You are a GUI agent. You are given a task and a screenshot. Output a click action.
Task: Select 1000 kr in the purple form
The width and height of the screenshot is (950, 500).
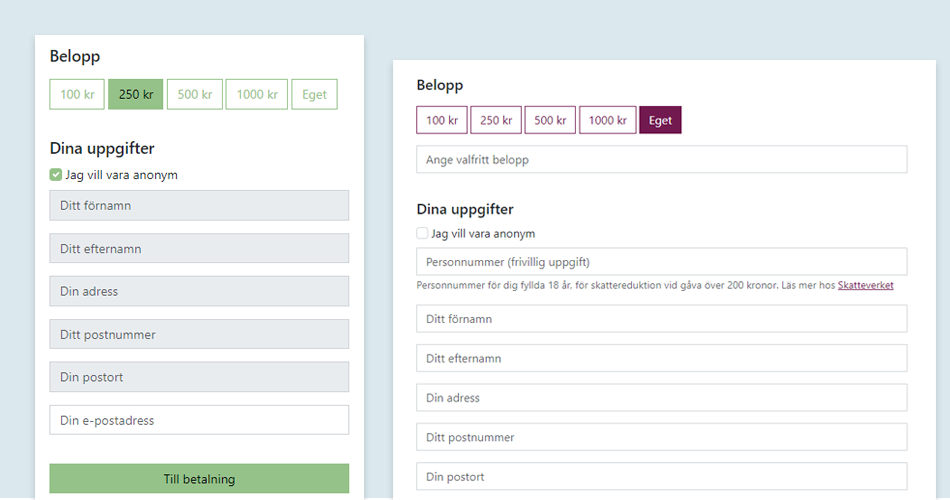608,121
